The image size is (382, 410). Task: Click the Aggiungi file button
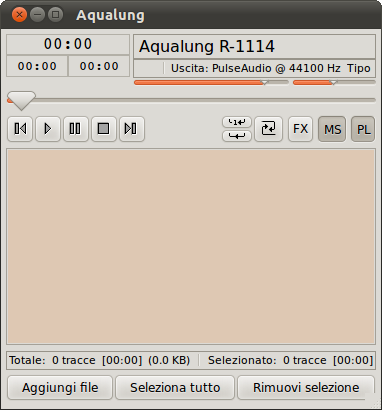(x=60, y=388)
